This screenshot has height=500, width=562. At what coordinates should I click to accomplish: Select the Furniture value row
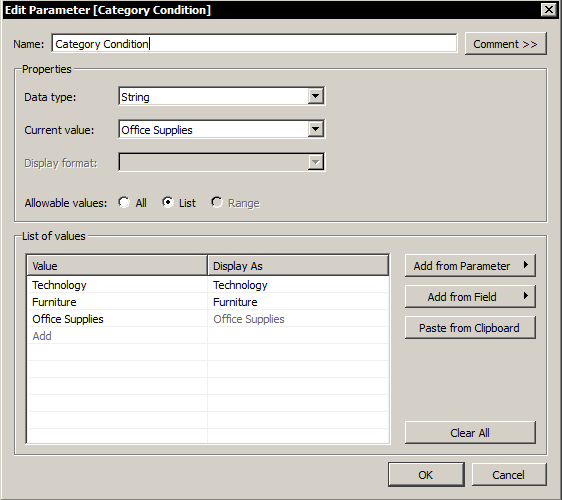click(208, 302)
